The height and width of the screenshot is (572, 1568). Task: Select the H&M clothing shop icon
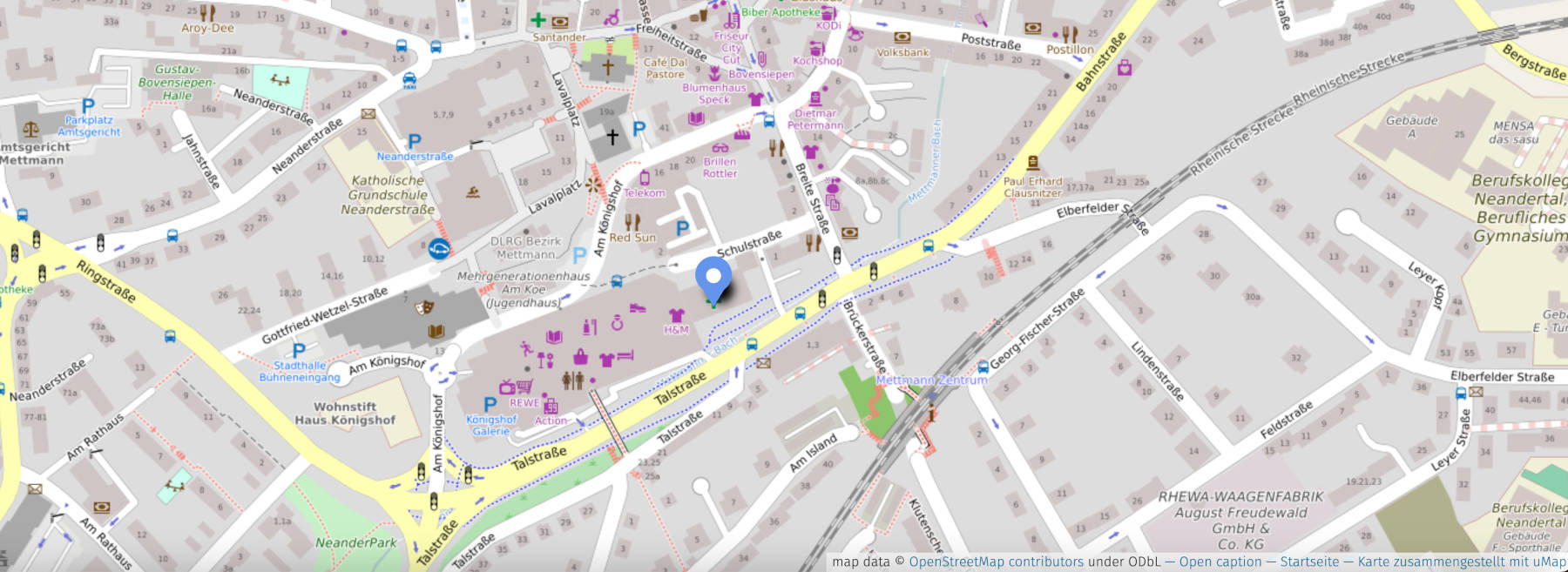click(x=676, y=315)
